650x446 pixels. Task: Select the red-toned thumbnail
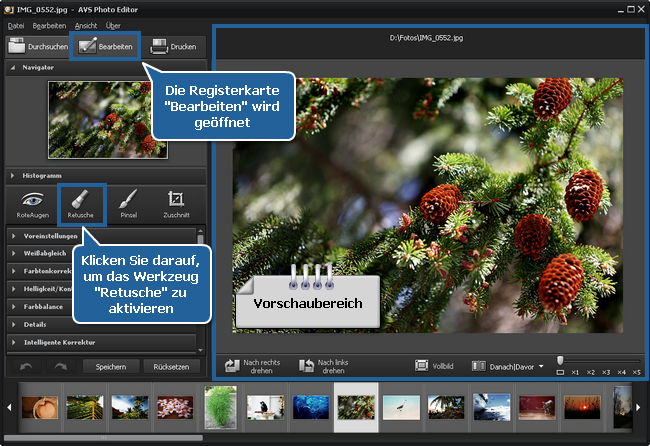point(537,407)
